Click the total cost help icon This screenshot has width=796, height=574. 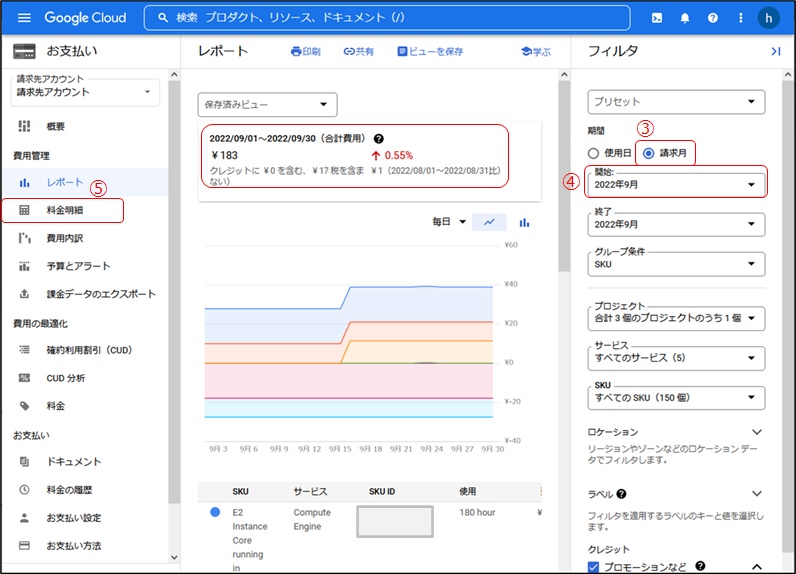click(x=379, y=138)
